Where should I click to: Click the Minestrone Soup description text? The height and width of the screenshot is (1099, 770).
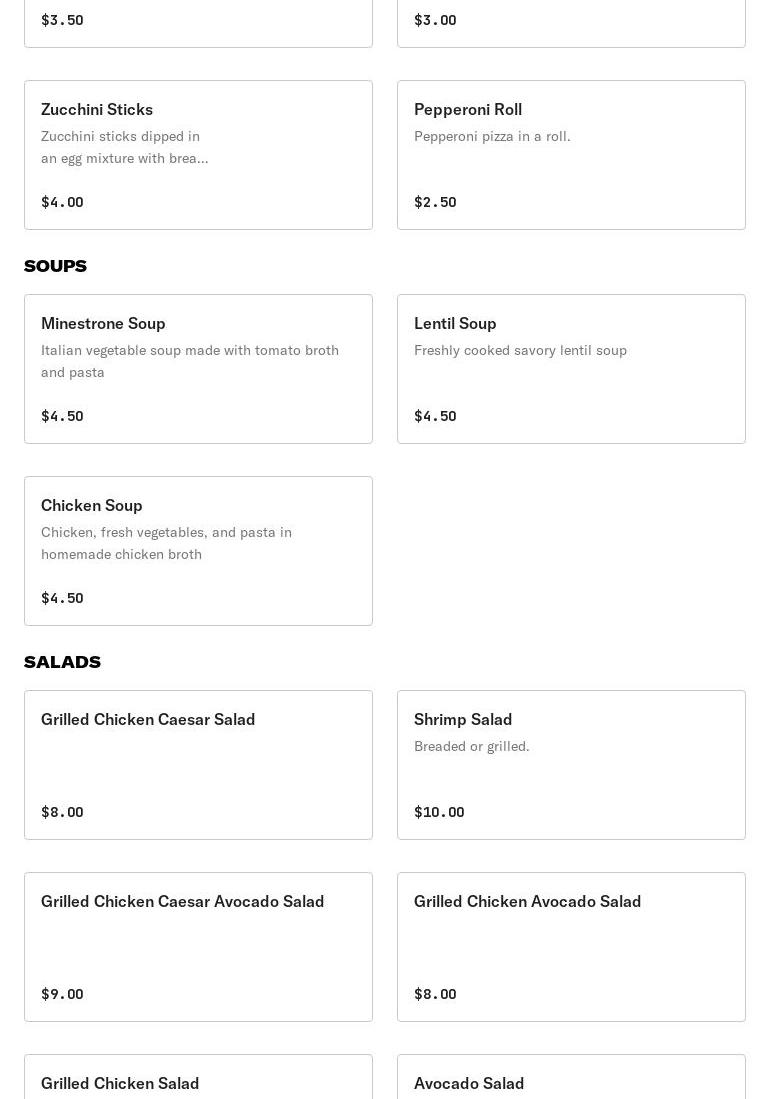coord(190,361)
